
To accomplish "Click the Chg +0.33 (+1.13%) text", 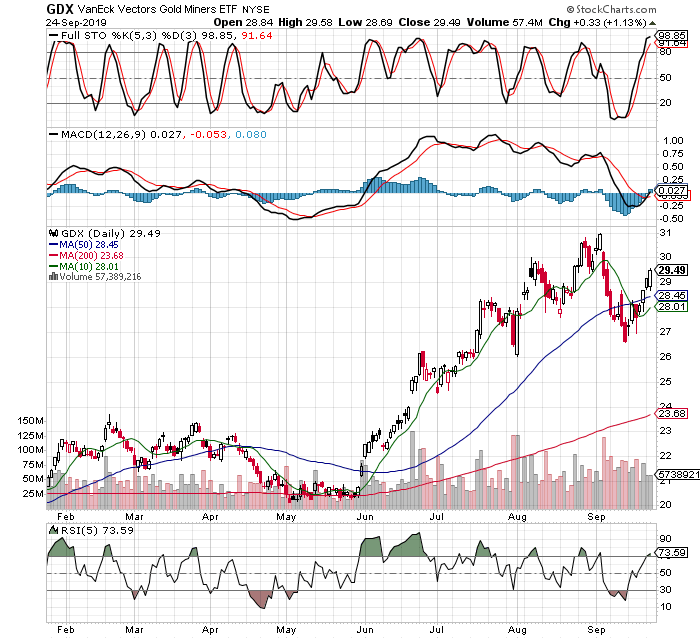I will pyautogui.click(x=597, y=22).
